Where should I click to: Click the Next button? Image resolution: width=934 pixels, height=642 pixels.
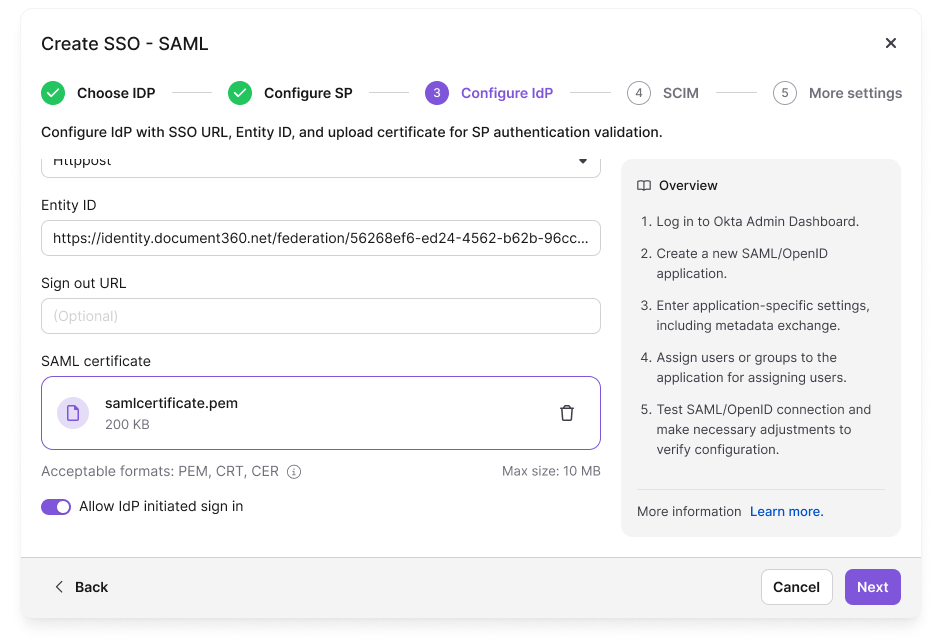[x=873, y=587]
